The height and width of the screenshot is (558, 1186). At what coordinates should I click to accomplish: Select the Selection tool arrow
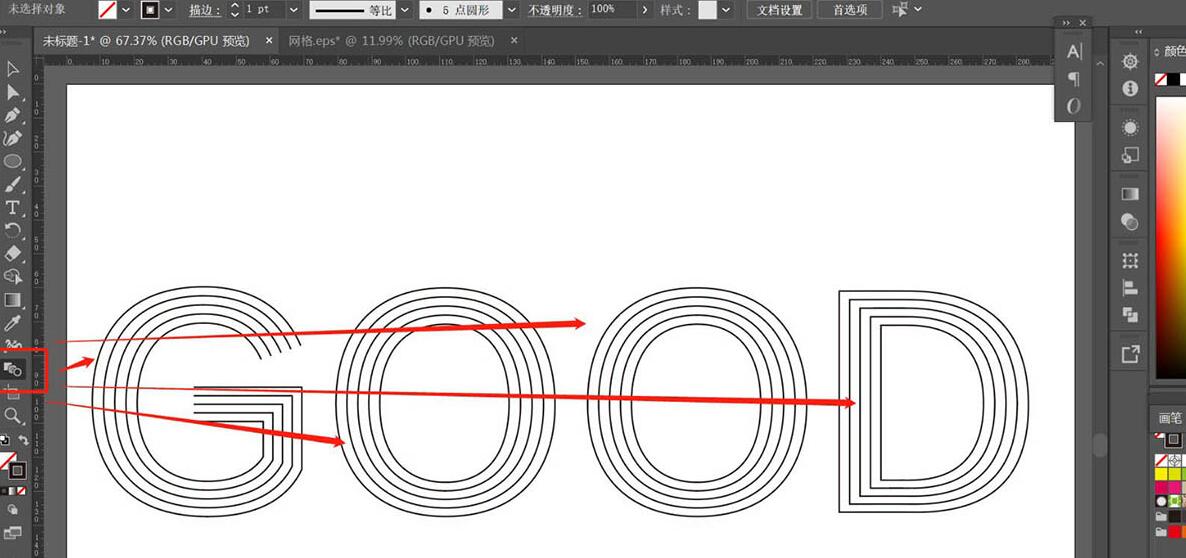13,70
